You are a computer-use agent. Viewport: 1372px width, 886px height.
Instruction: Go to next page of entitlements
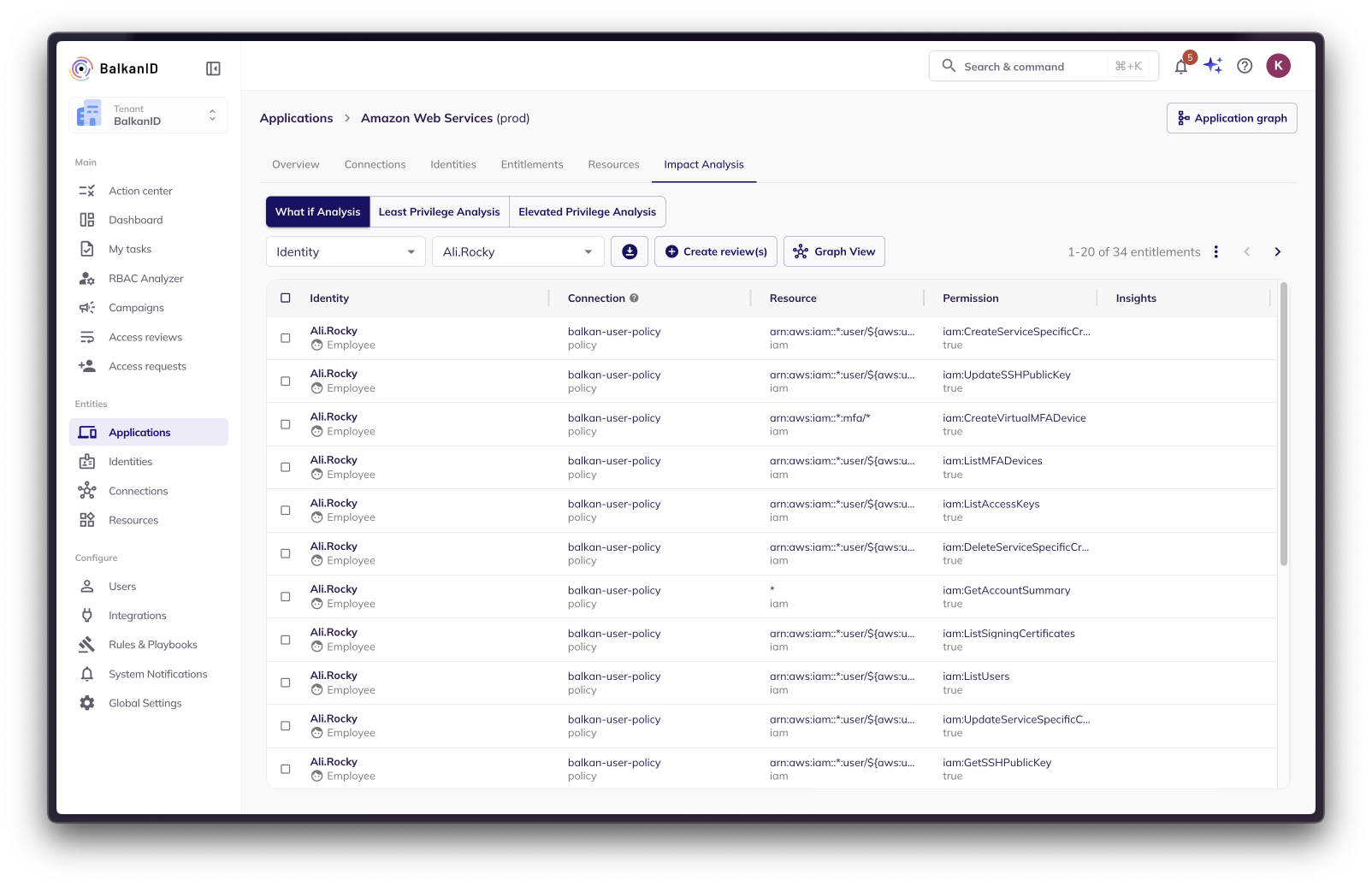1278,251
